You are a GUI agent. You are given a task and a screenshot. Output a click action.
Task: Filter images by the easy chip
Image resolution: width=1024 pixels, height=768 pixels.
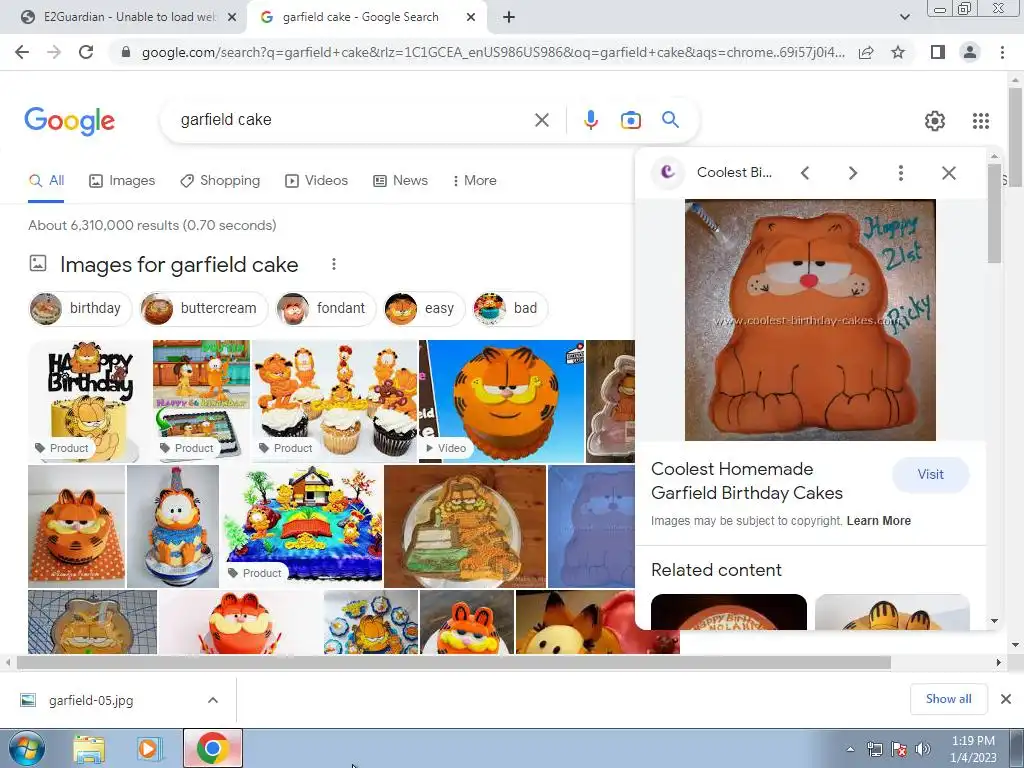coord(423,308)
